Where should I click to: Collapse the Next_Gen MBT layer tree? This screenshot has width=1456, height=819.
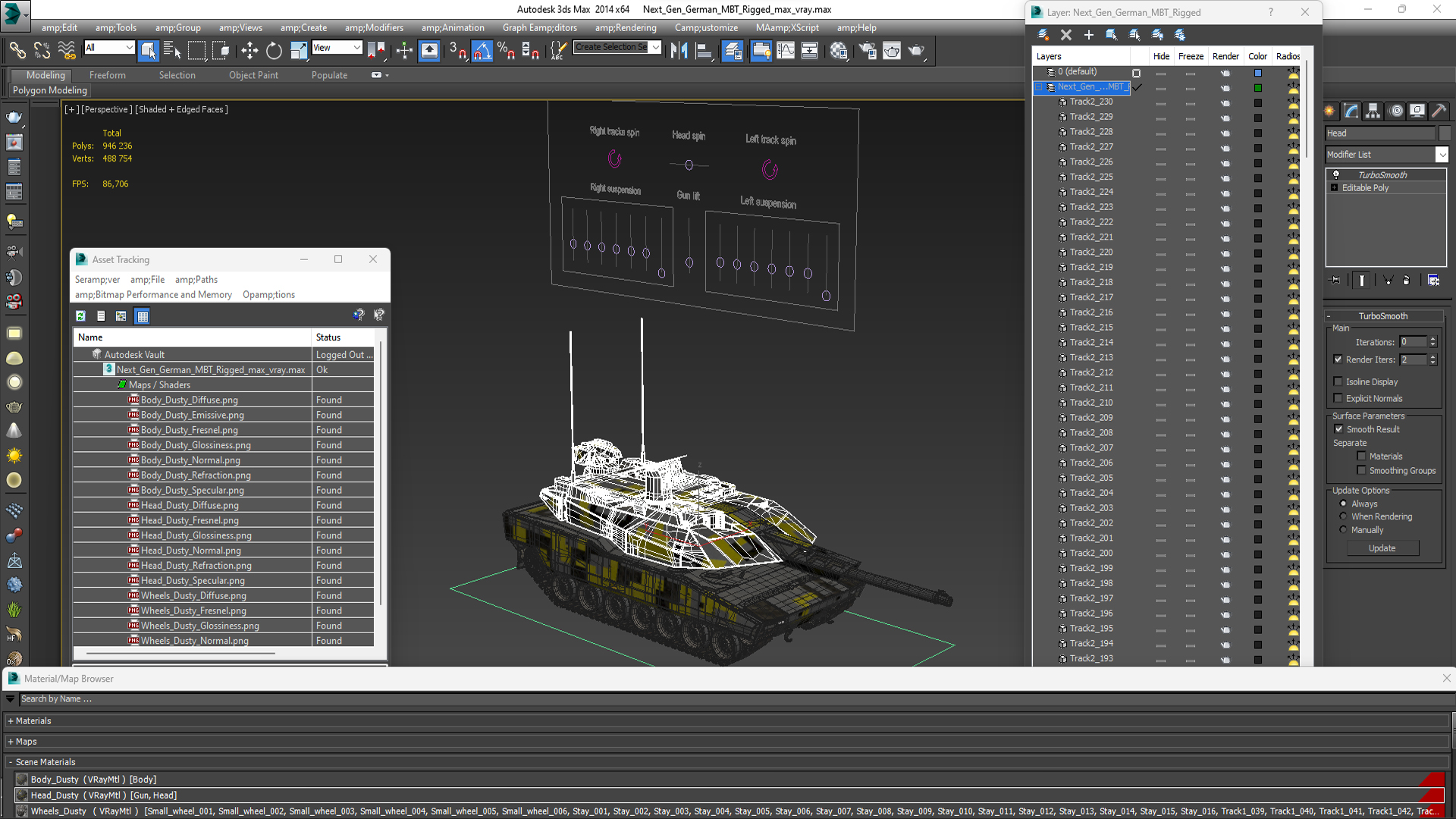click(x=1039, y=87)
